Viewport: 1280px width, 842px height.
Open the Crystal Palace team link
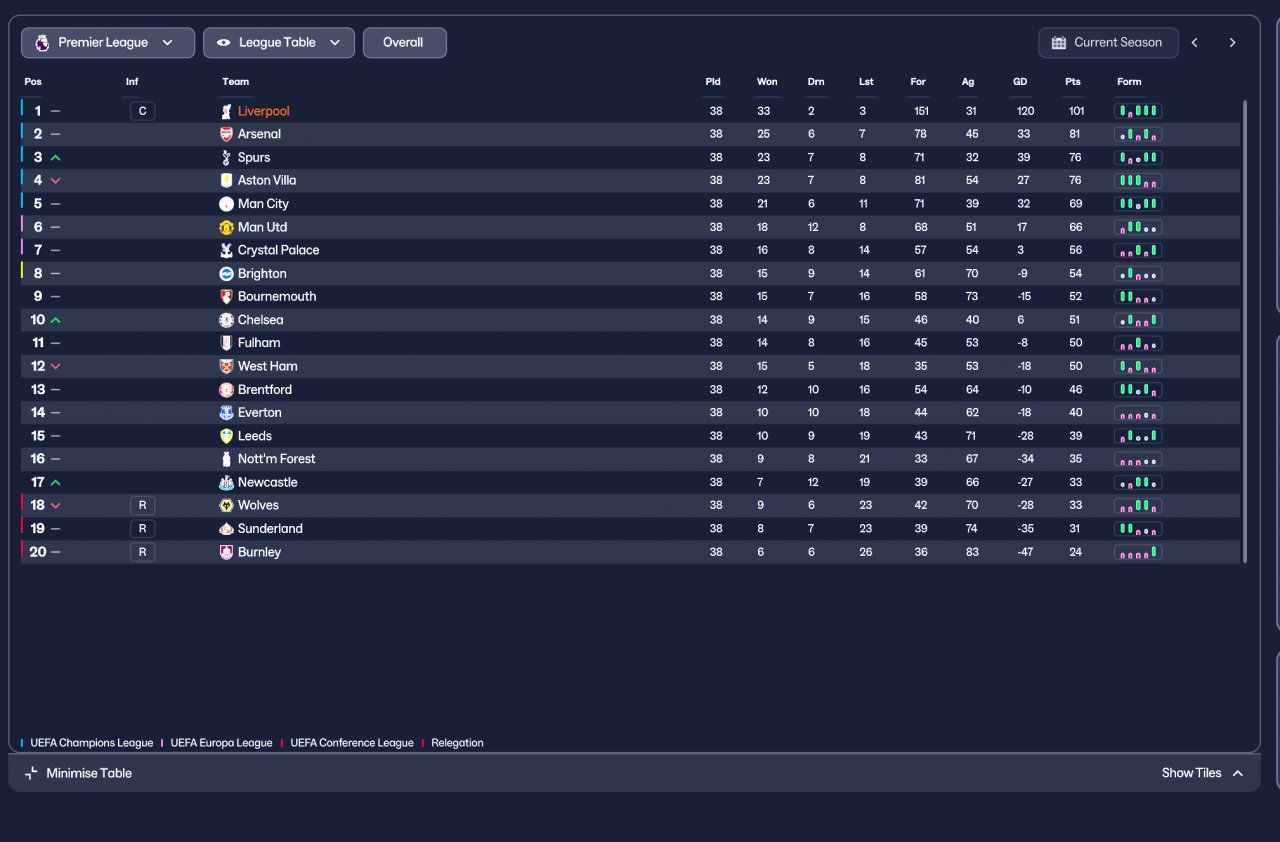(279, 250)
